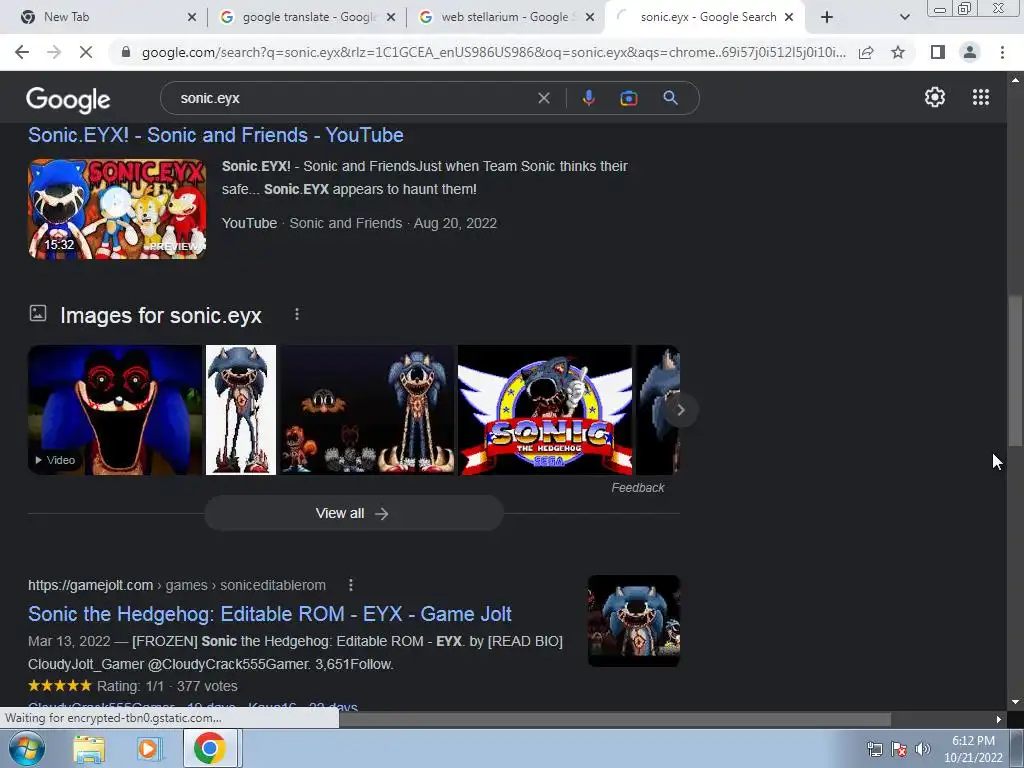
Task: Play the Sonic.EYX video thumbnail
Action: [x=117, y=209]
